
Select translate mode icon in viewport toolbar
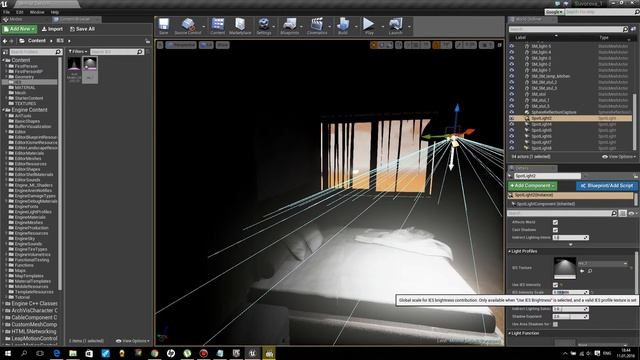(373, 45)
